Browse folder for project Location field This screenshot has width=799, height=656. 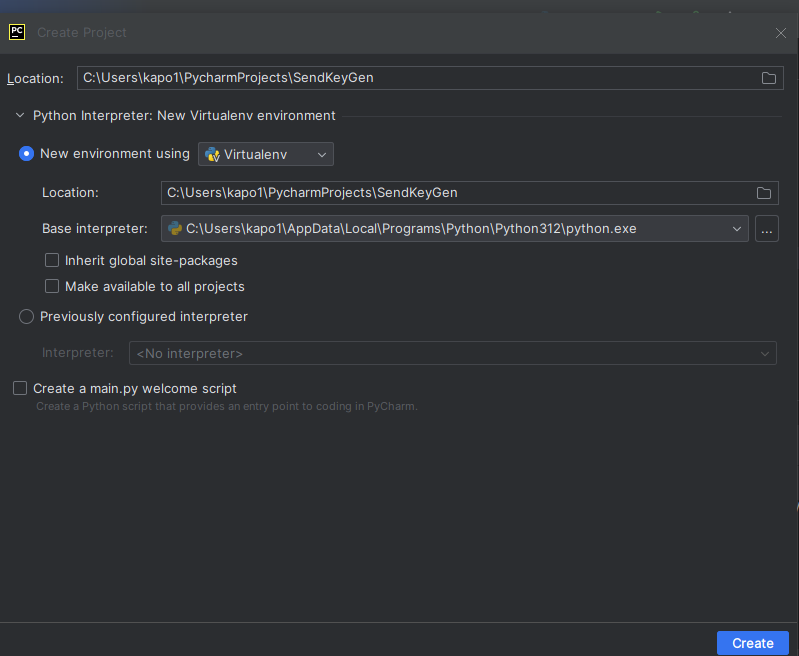pyautogui.click(x=768, y=78)
